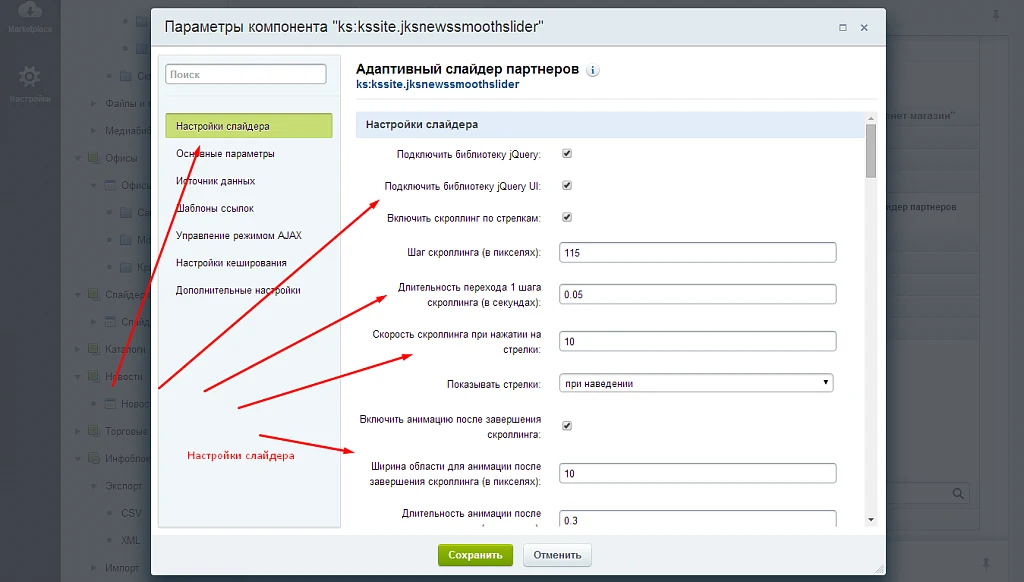This screenshot has width=1024, height=582.
Task: Focus the 'Длительность анимации после' field with 0.3
Action: (x=697, y=519)
